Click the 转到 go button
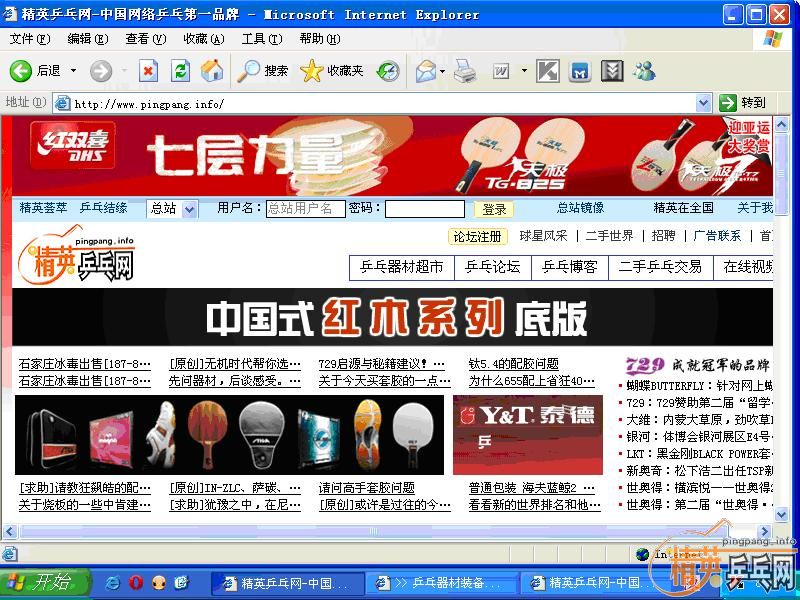This screenshot has height=600, width=800. tap(742, 103)
